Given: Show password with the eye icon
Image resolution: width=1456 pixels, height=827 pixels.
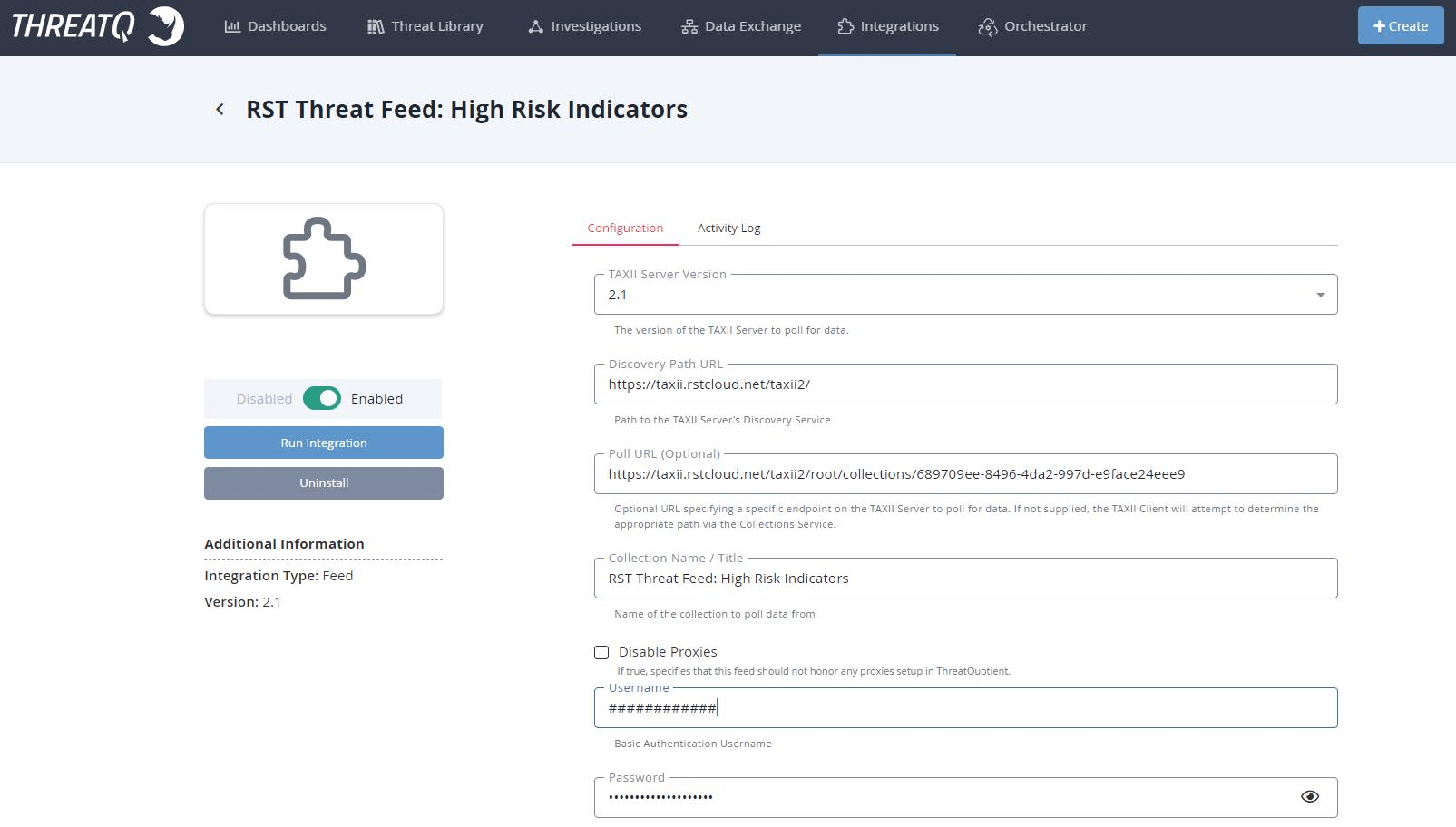Looking at the screenshot, I should coord(1309,796).
